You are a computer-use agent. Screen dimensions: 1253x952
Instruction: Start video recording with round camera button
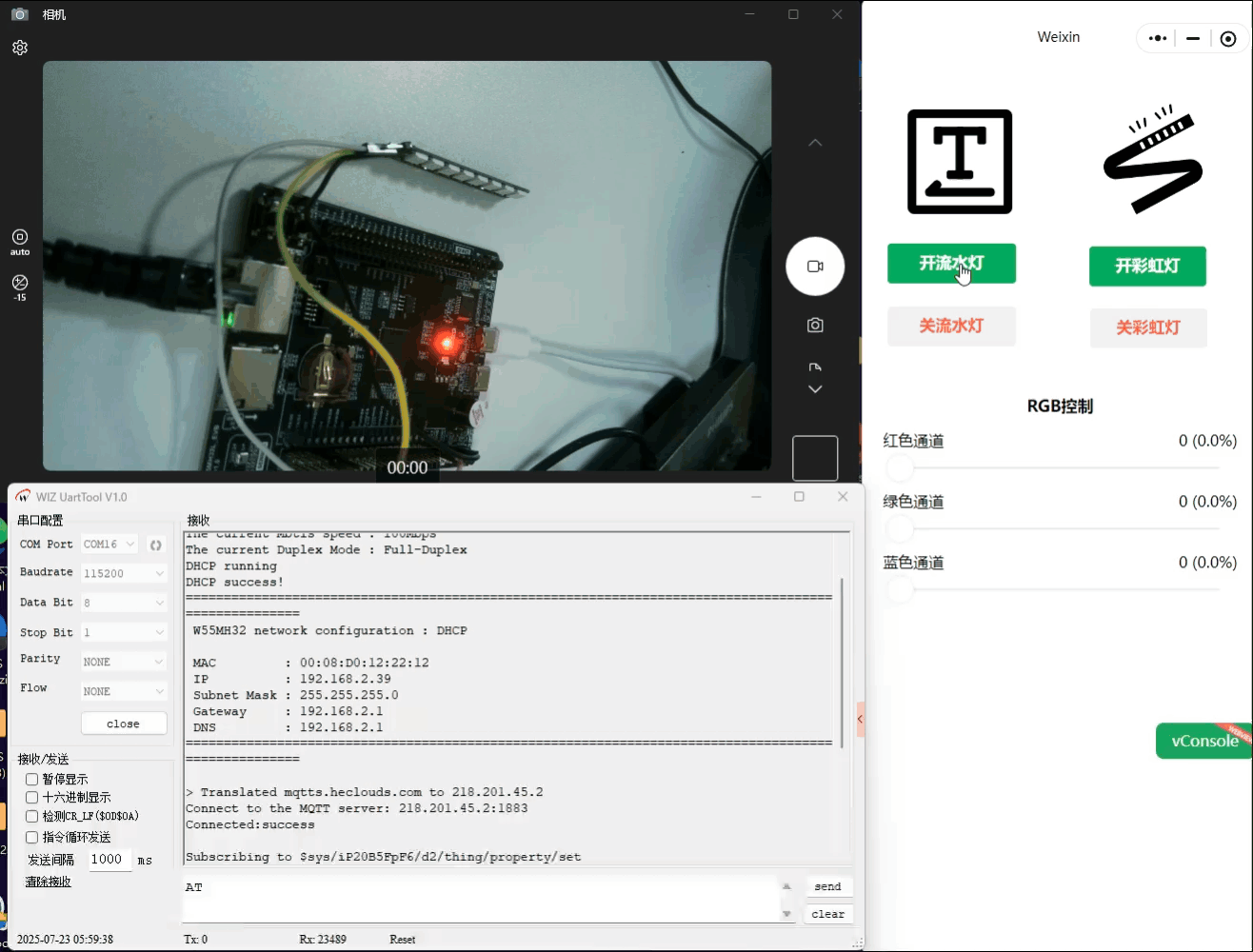click(815, 267)
